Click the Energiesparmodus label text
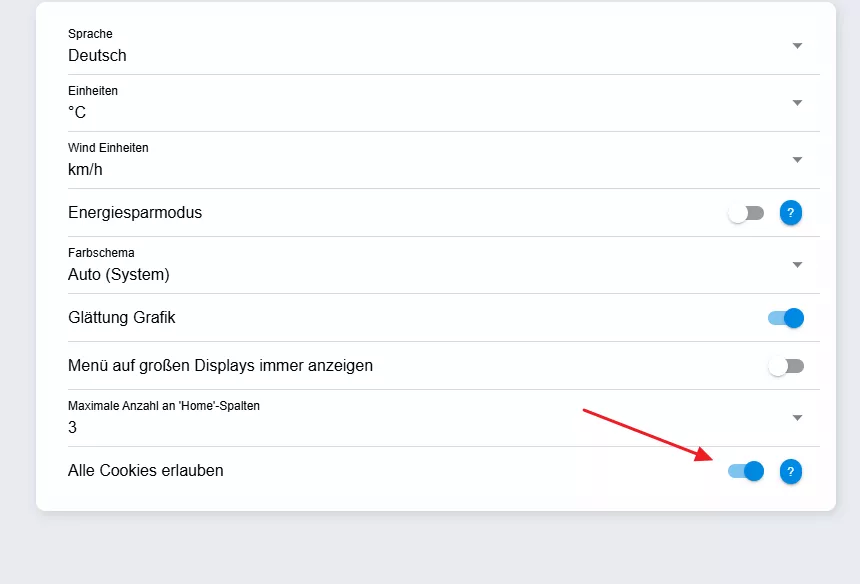 click(135, 213)
